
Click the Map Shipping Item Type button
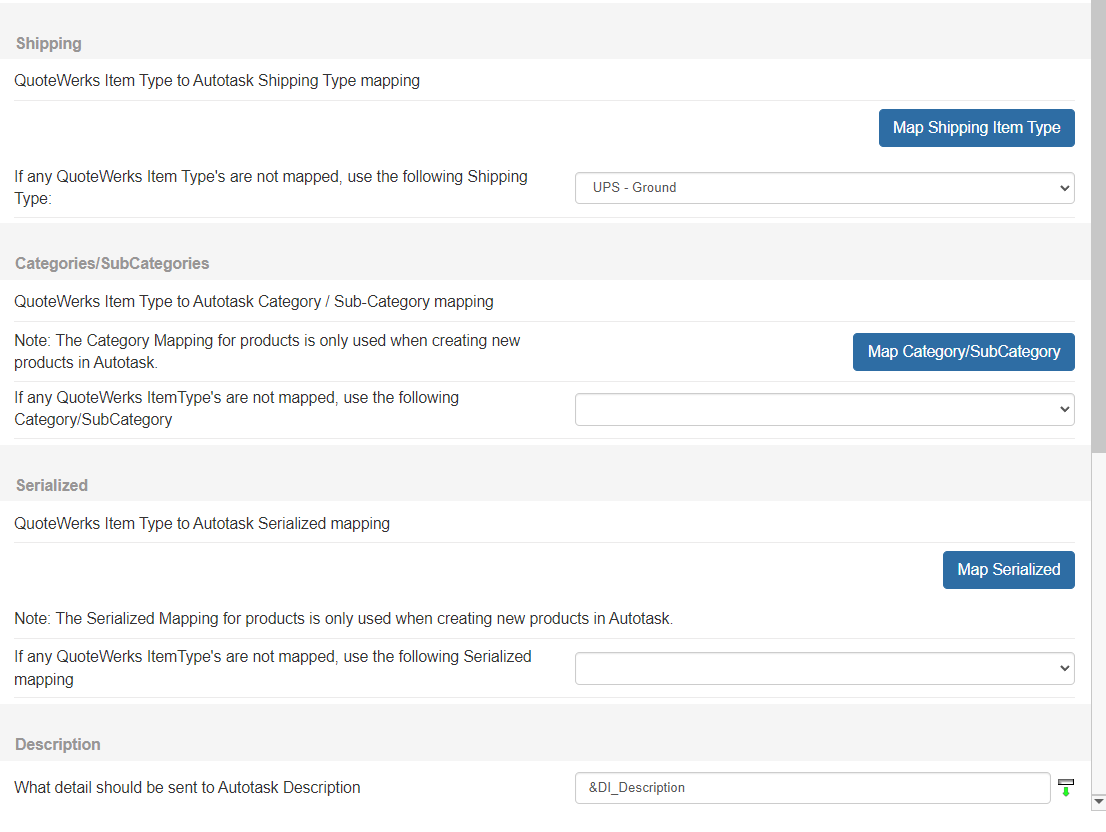[x=976, y=128]
